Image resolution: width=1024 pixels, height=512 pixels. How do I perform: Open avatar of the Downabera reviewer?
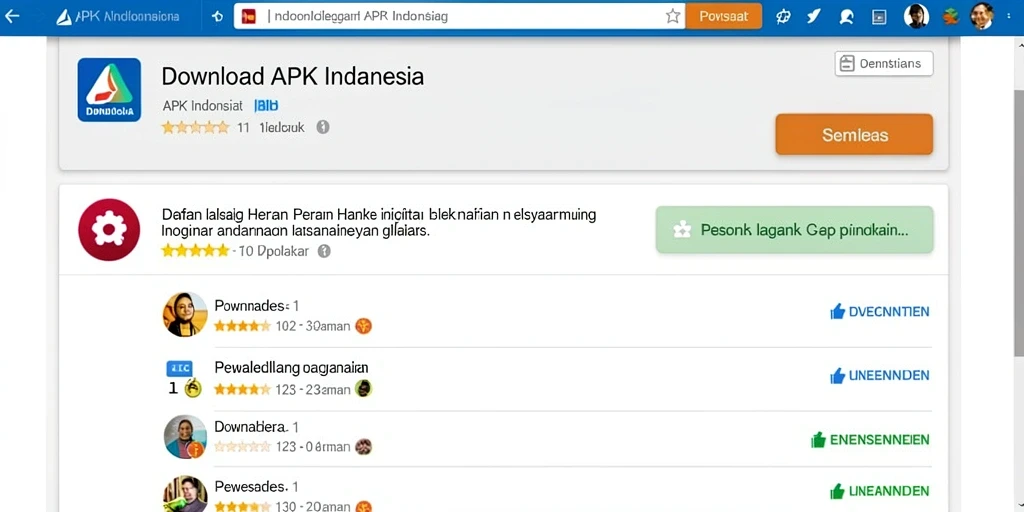(x=185, y=436)
